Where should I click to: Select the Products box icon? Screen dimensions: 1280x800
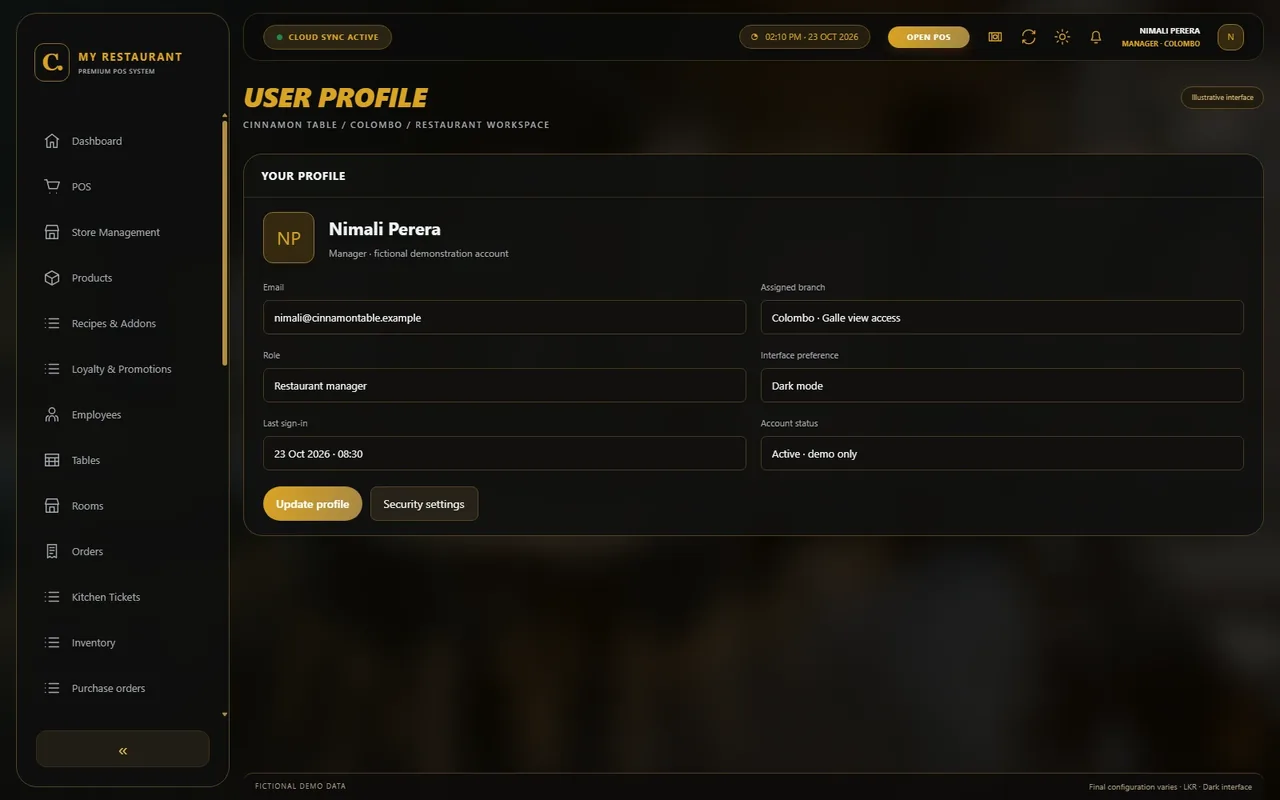click(x=52, y=278)
